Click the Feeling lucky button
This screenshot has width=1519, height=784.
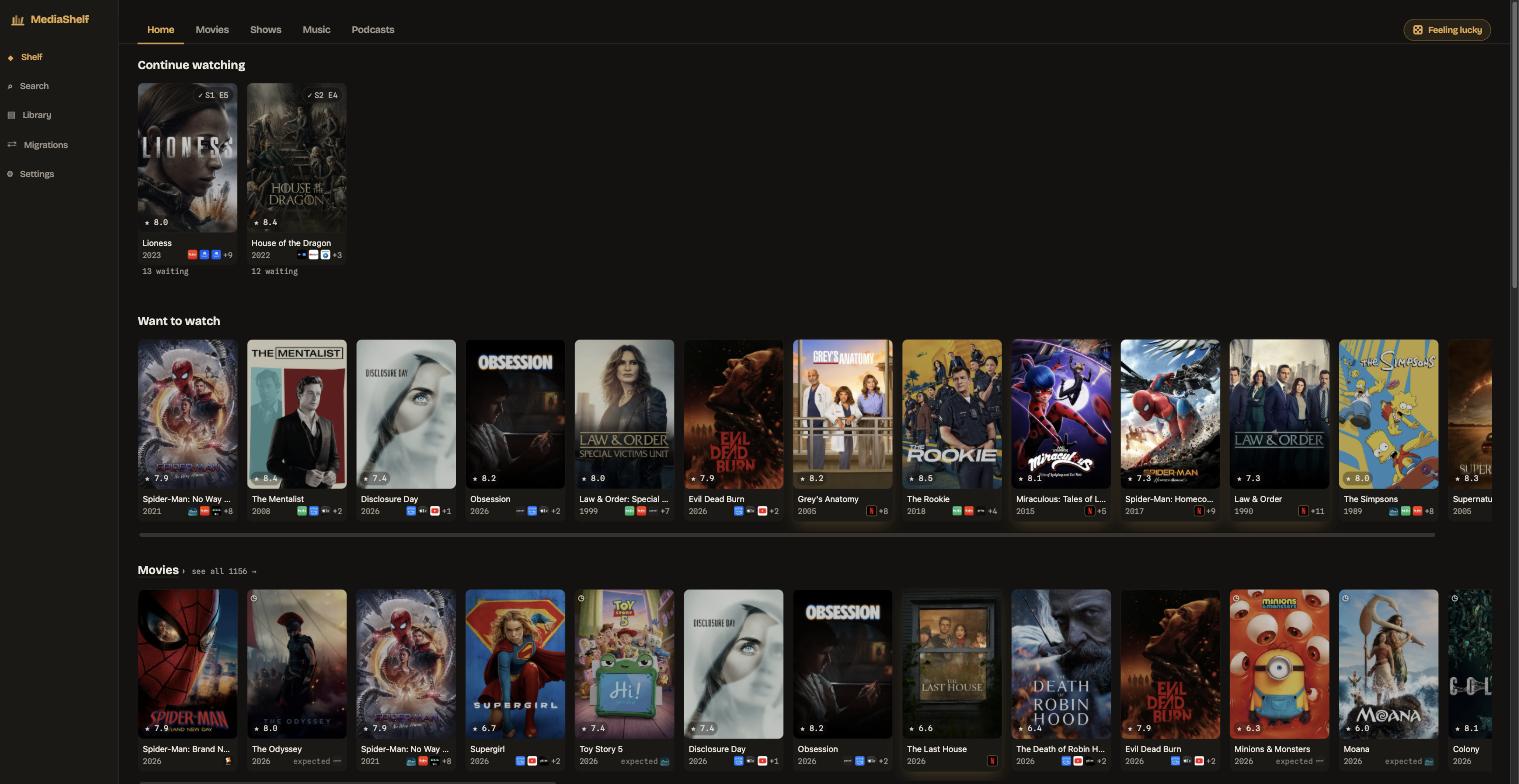pos(1447,30)
